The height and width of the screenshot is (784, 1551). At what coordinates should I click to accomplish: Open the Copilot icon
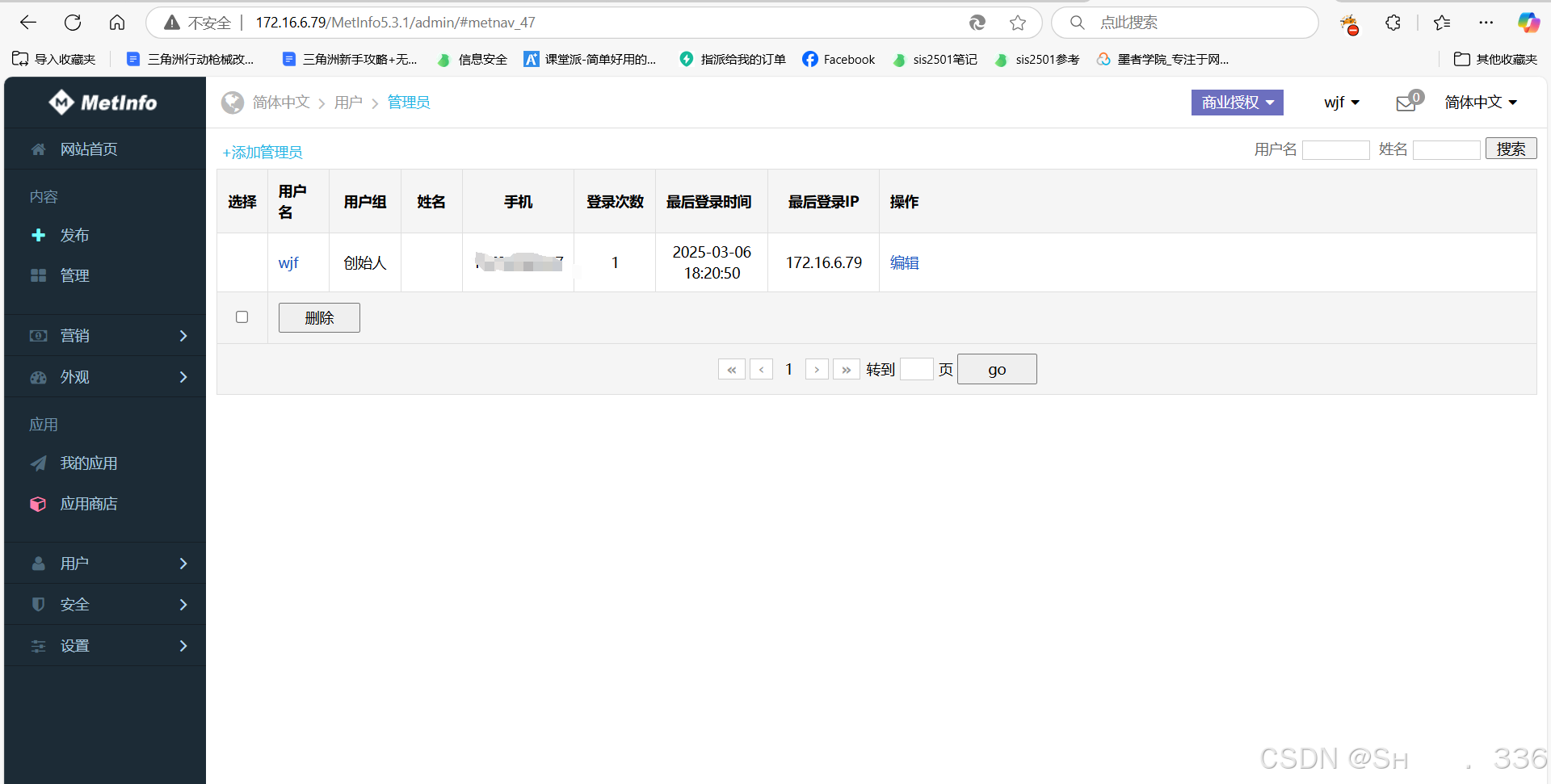click(1528, 23)
